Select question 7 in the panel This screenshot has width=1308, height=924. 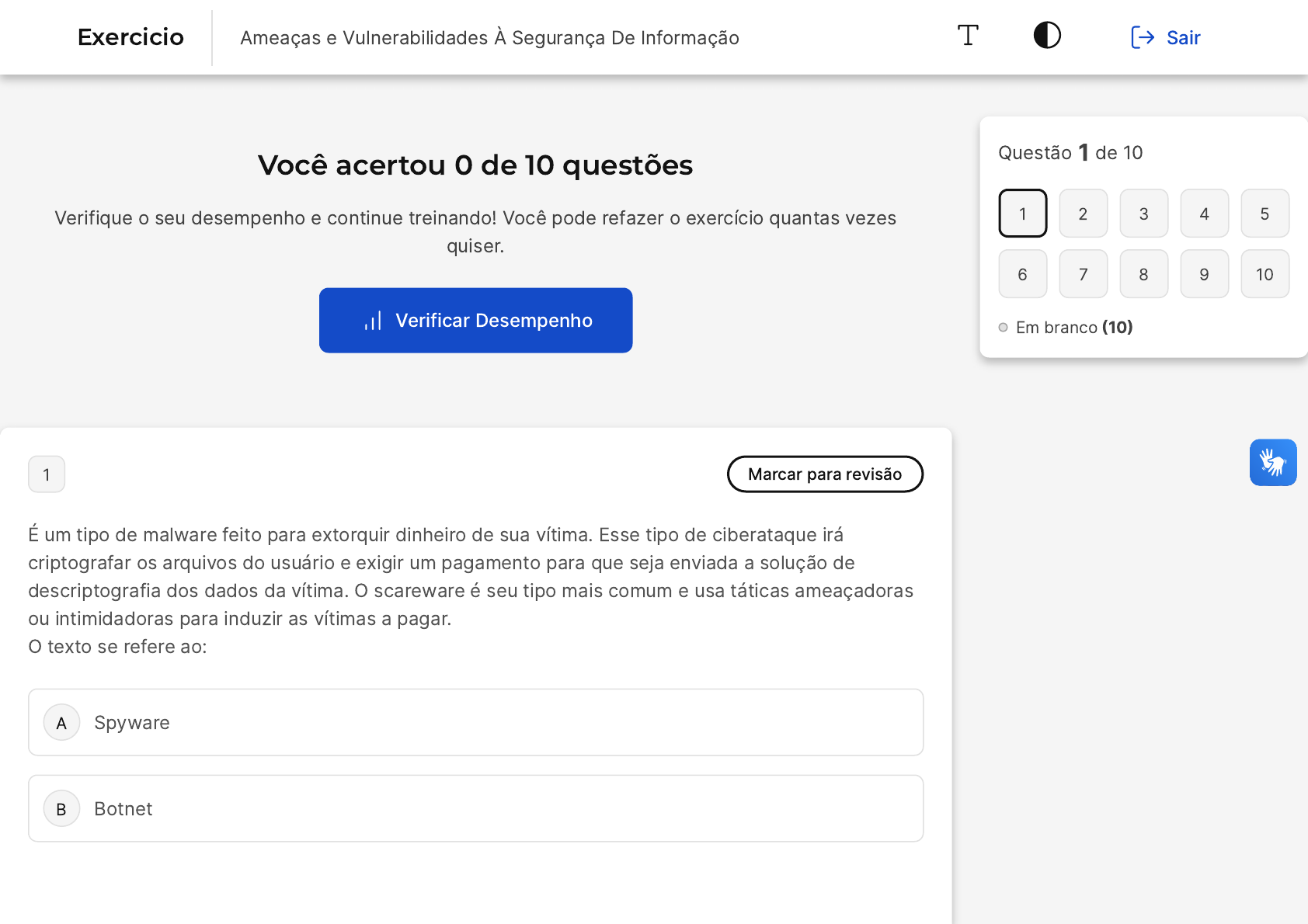point(1083,274)
